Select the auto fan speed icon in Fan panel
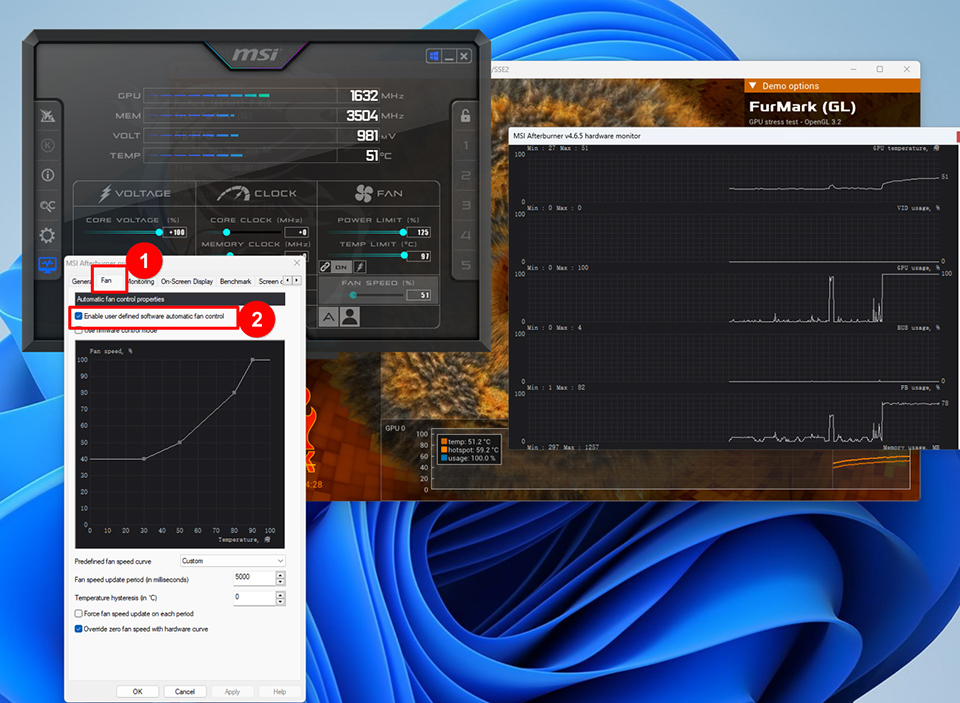Image resolution: width=960 pixels, height=703 pixels. pyautogui.click(x=328, y=317)
